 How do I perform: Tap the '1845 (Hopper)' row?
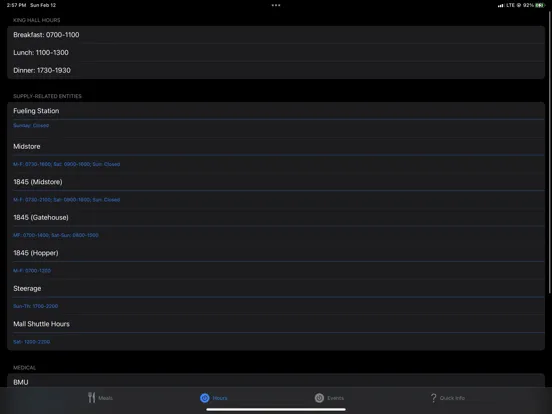pos(276,253)
